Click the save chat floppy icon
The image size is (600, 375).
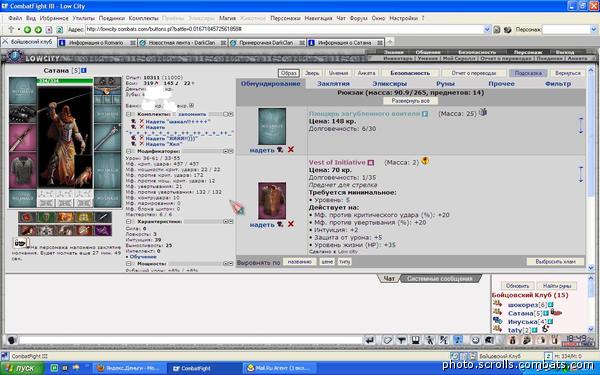pos(416,340)
